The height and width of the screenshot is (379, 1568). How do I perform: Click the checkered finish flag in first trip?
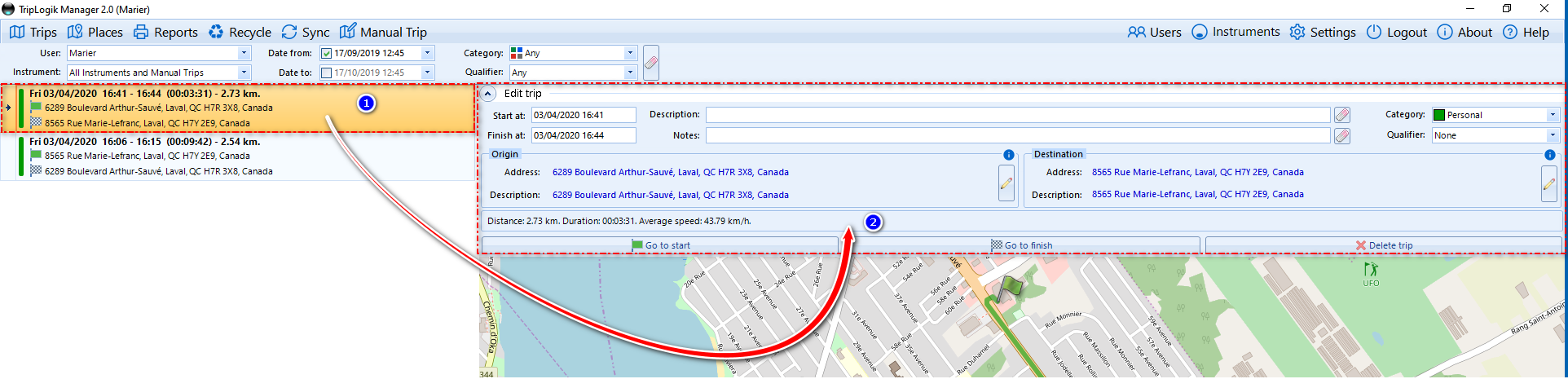point(36,122)
